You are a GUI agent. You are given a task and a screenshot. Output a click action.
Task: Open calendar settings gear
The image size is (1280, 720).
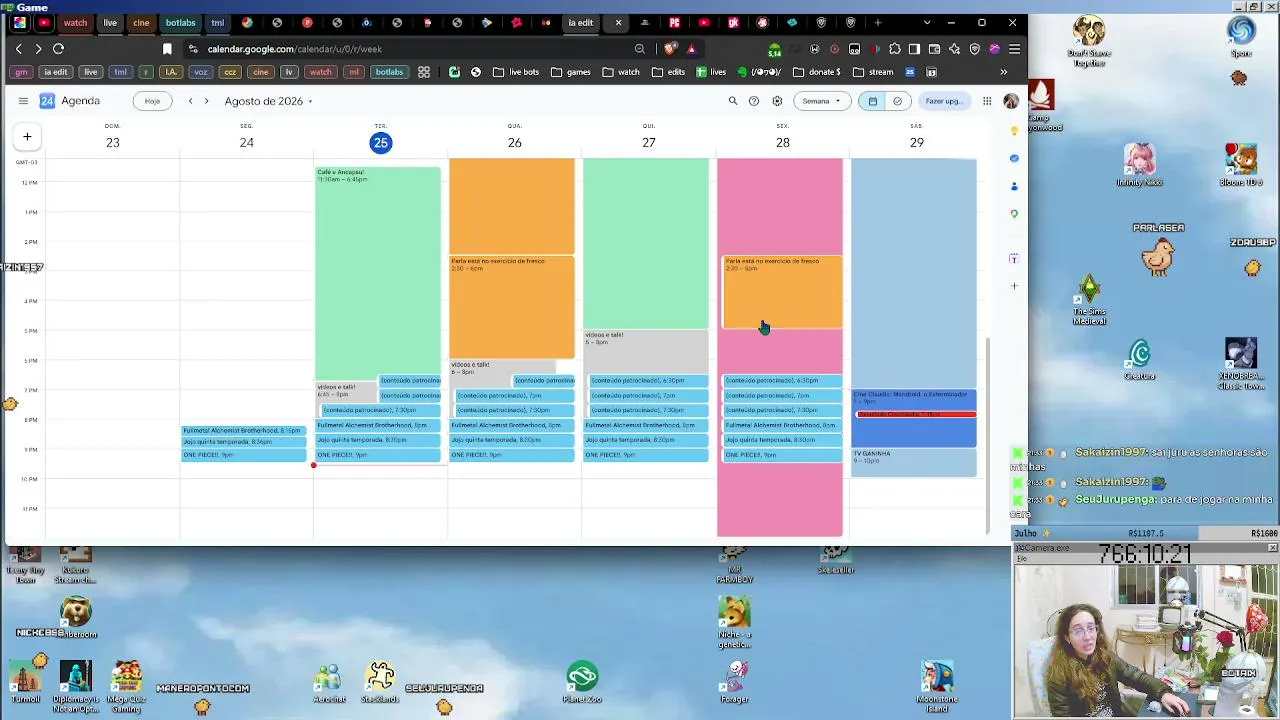(777, 101)
